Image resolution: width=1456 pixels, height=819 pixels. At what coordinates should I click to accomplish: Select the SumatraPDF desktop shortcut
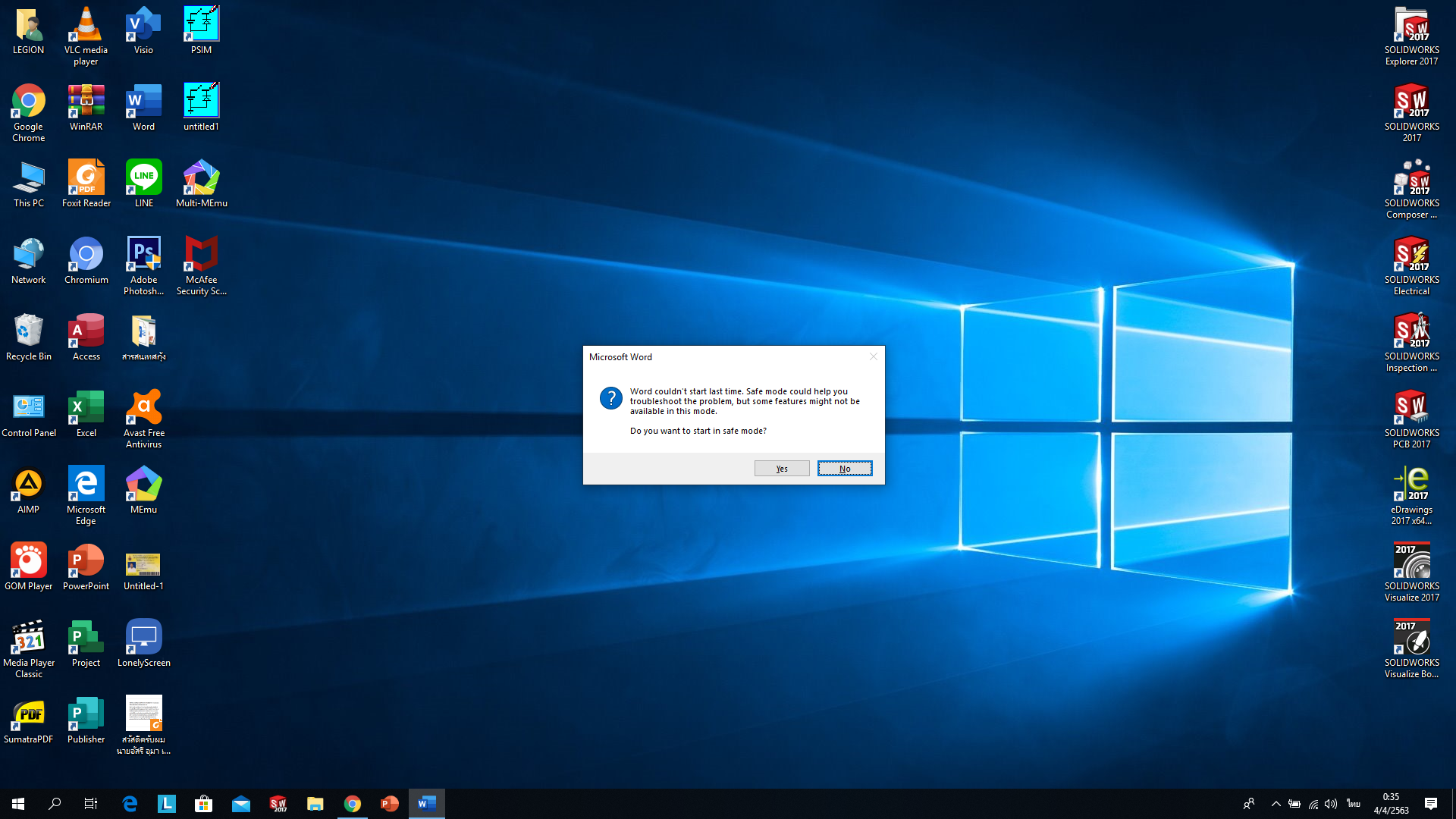pyautogui.click(x=28, y=720)
